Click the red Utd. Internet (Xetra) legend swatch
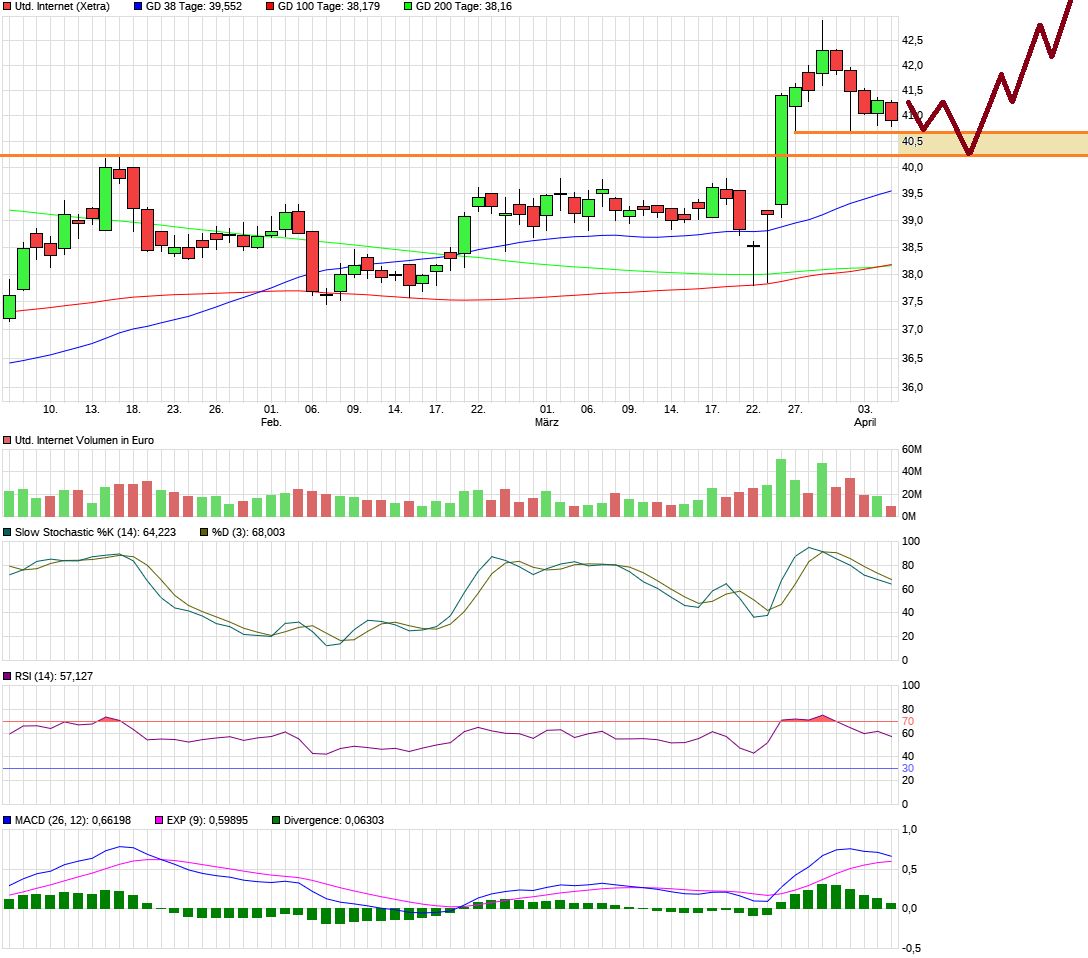Screen dimensions: 1088x958 pos(8,6)
